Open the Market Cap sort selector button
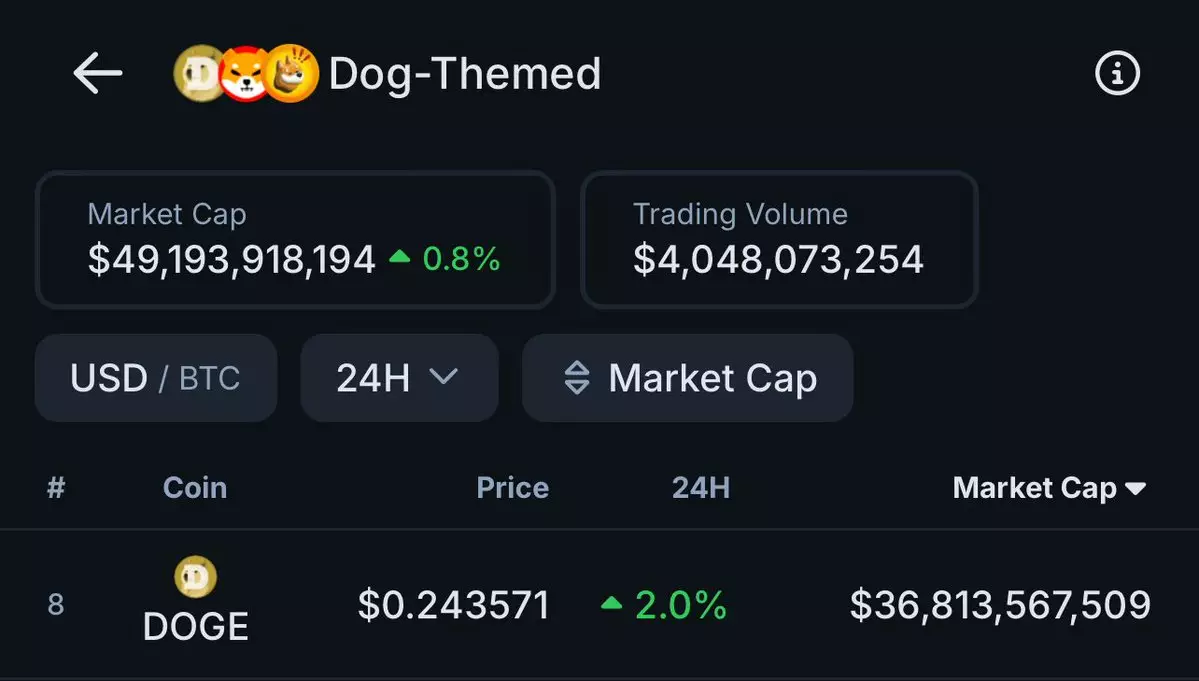1199x681 pixels. pyautogui.click(x=687, y=378)
